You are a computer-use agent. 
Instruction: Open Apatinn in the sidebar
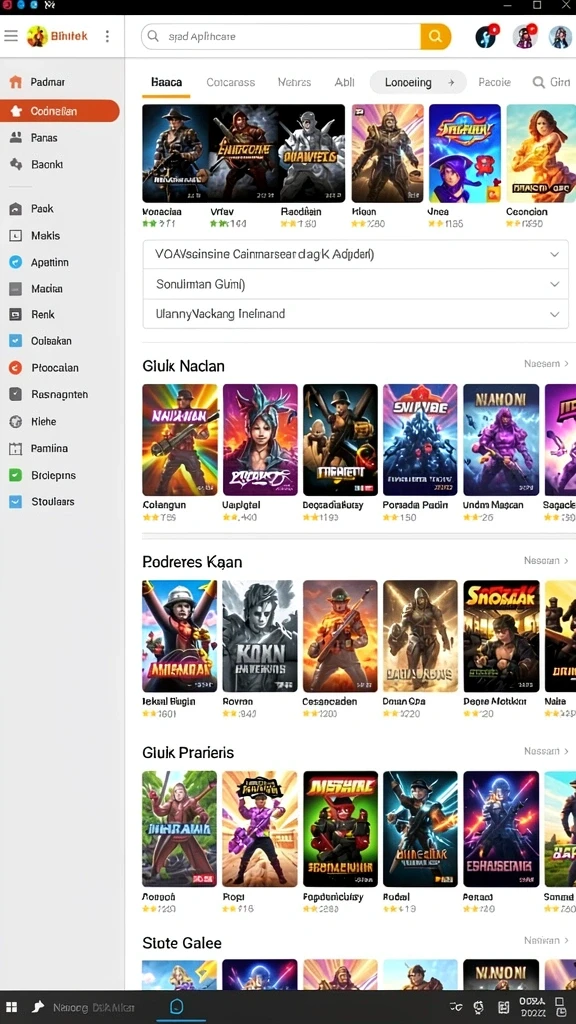click(49, 262)
